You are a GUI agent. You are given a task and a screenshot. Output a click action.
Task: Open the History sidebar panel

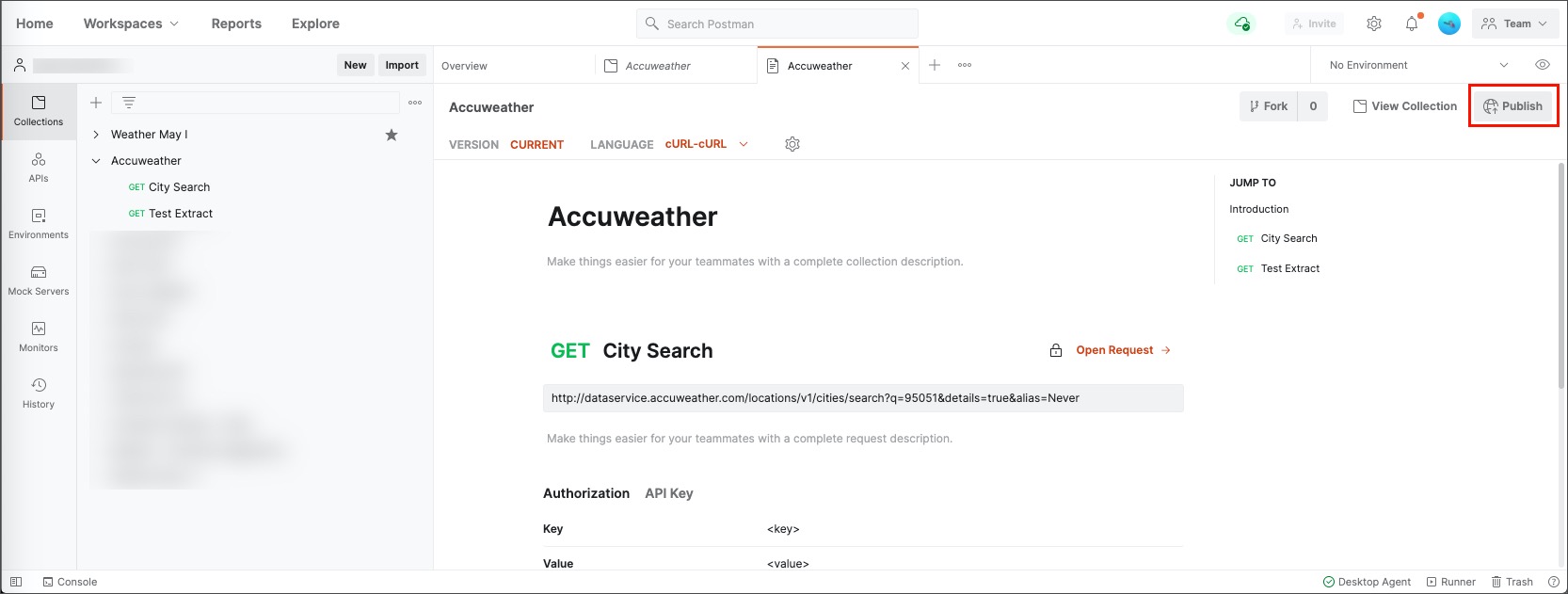tap(39, 393)
